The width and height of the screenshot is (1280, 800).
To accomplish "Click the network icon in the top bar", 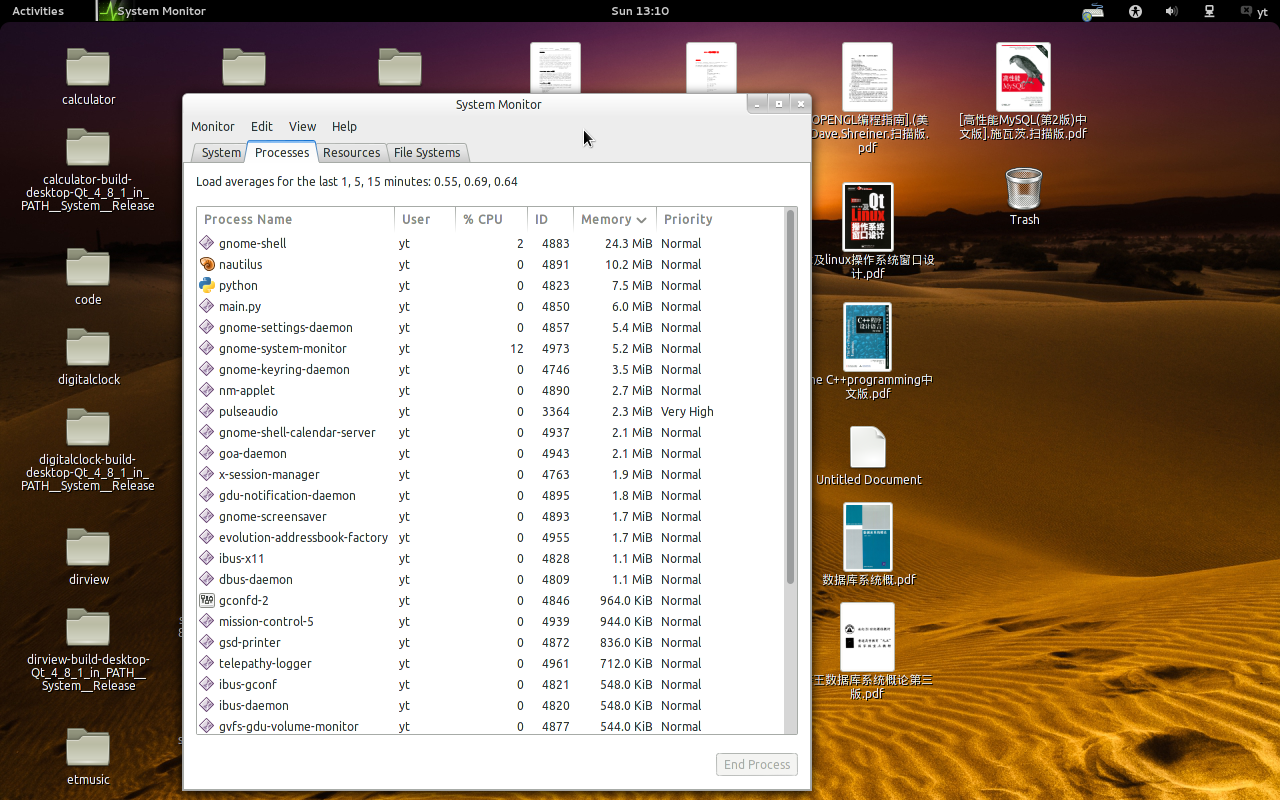I will [x=1209, y=11].
